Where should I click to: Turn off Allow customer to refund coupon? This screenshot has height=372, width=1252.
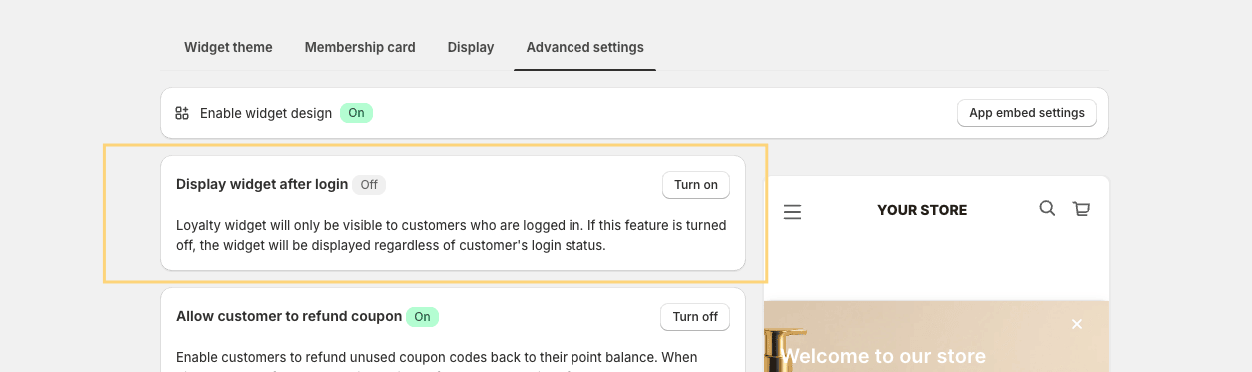(x=695, y=317)
